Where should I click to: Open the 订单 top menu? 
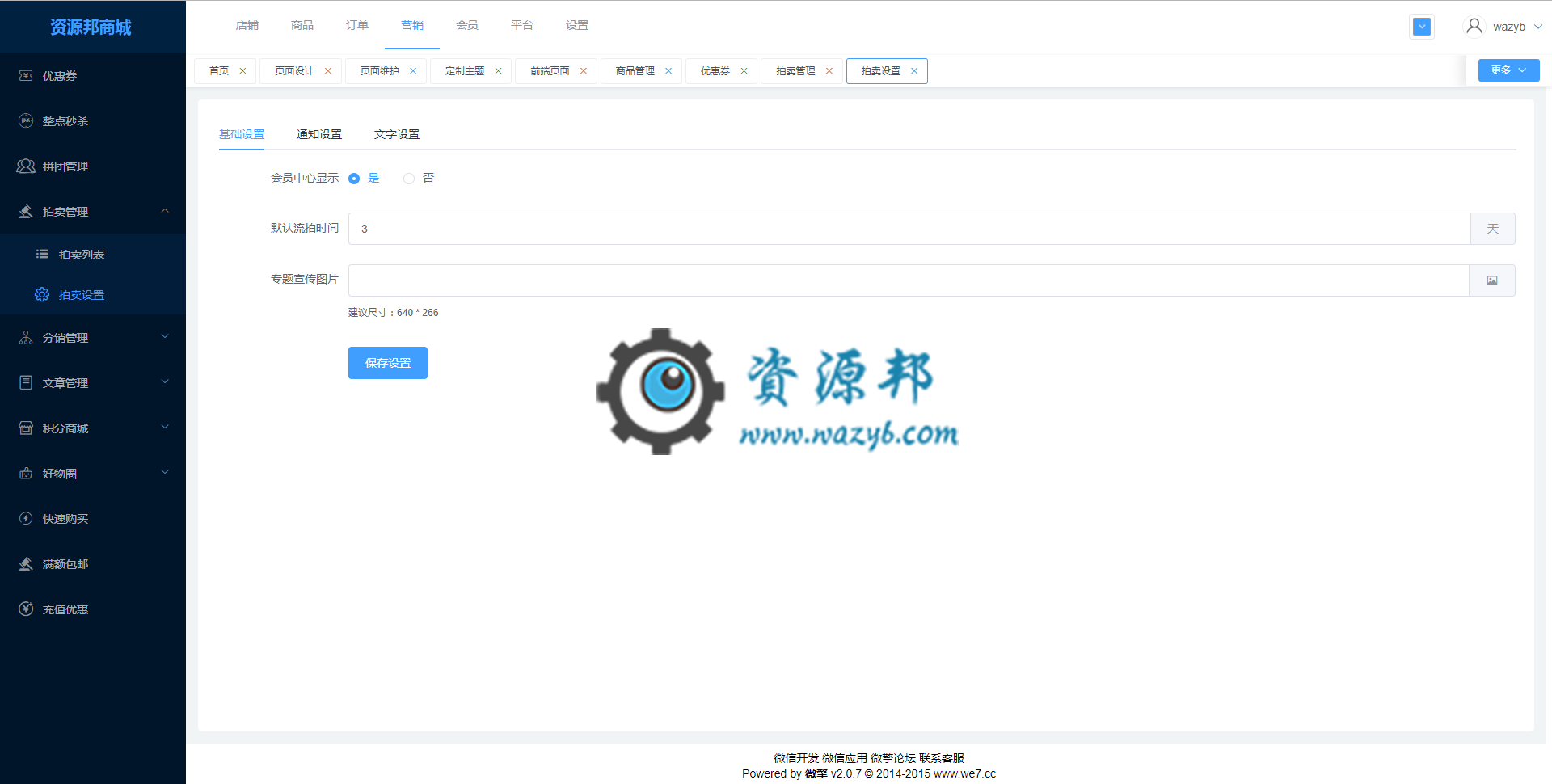pyautogui.click(x=357, y=25)
